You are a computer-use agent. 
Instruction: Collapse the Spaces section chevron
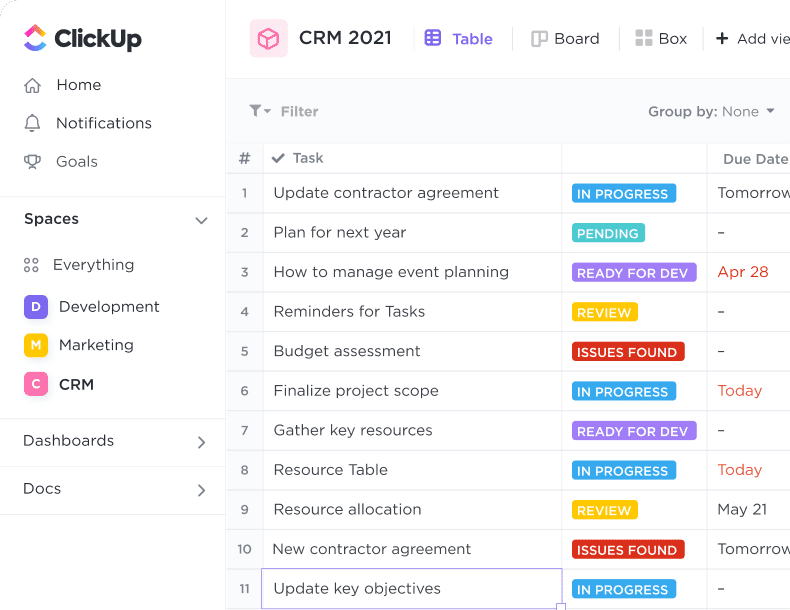click(202, 221)
